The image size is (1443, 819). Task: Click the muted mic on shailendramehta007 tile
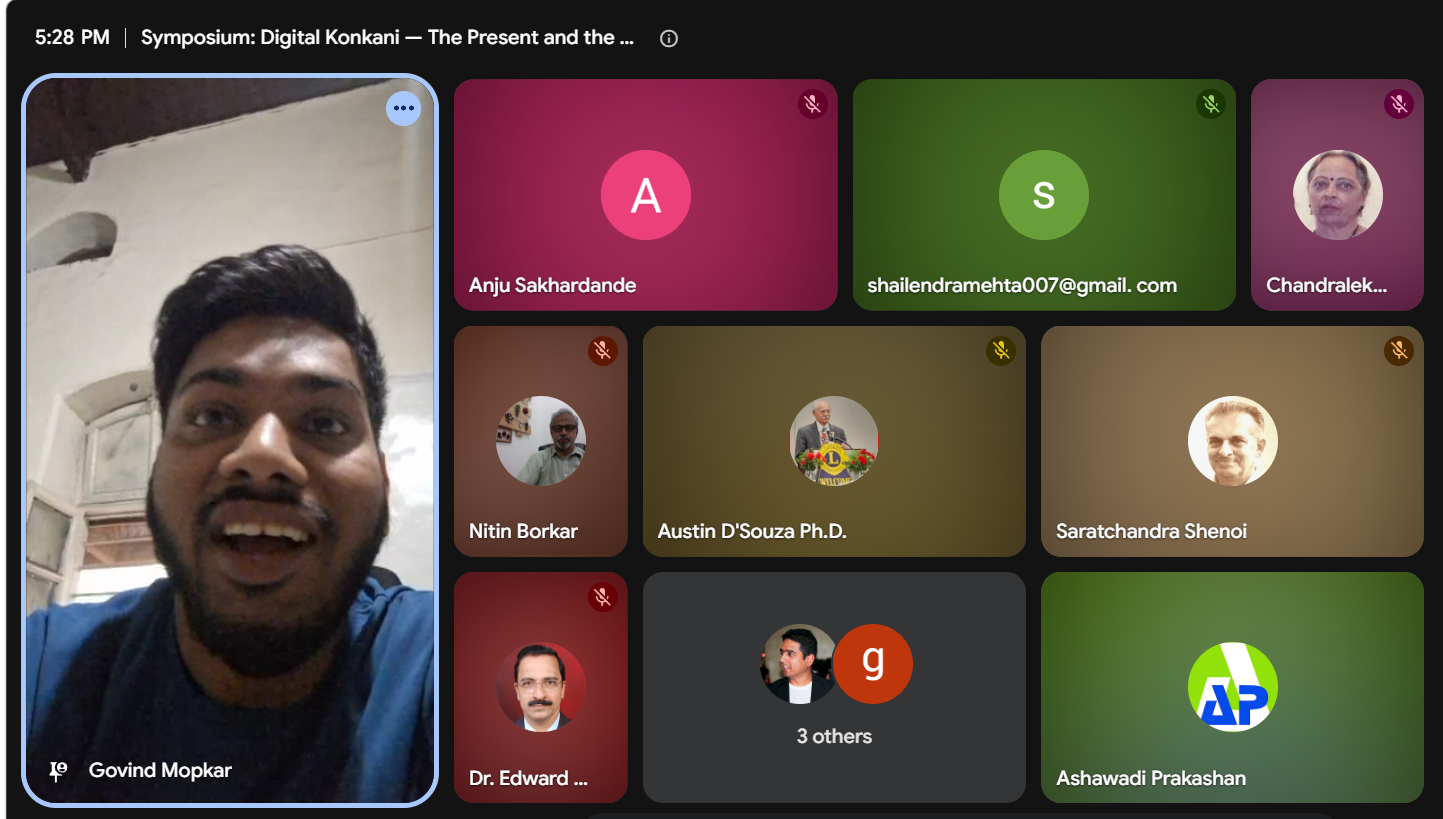pyautogui.click(x=1211, y=104)
